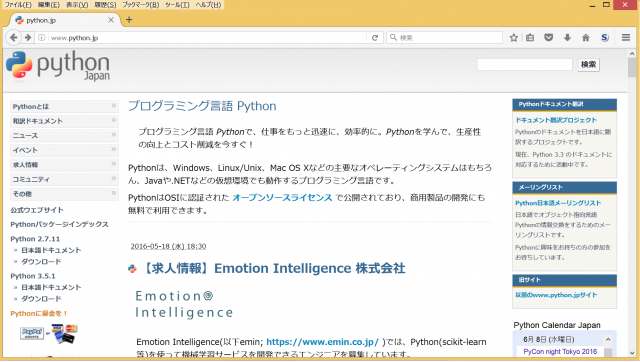Save page to Pocket icon

pyautogui.click(x=549, y=38)
